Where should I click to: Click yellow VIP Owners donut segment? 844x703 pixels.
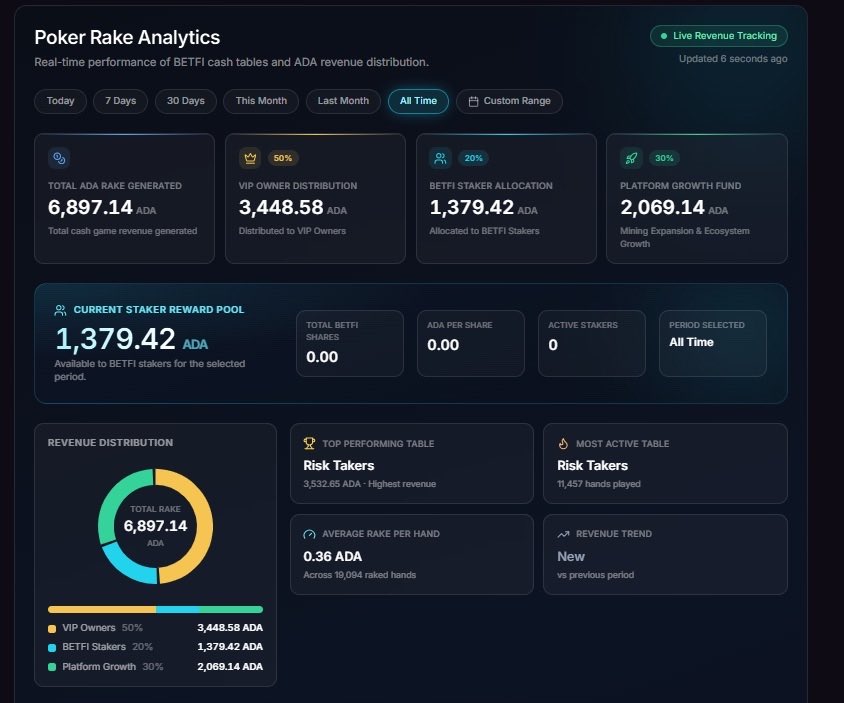point(203,526)
